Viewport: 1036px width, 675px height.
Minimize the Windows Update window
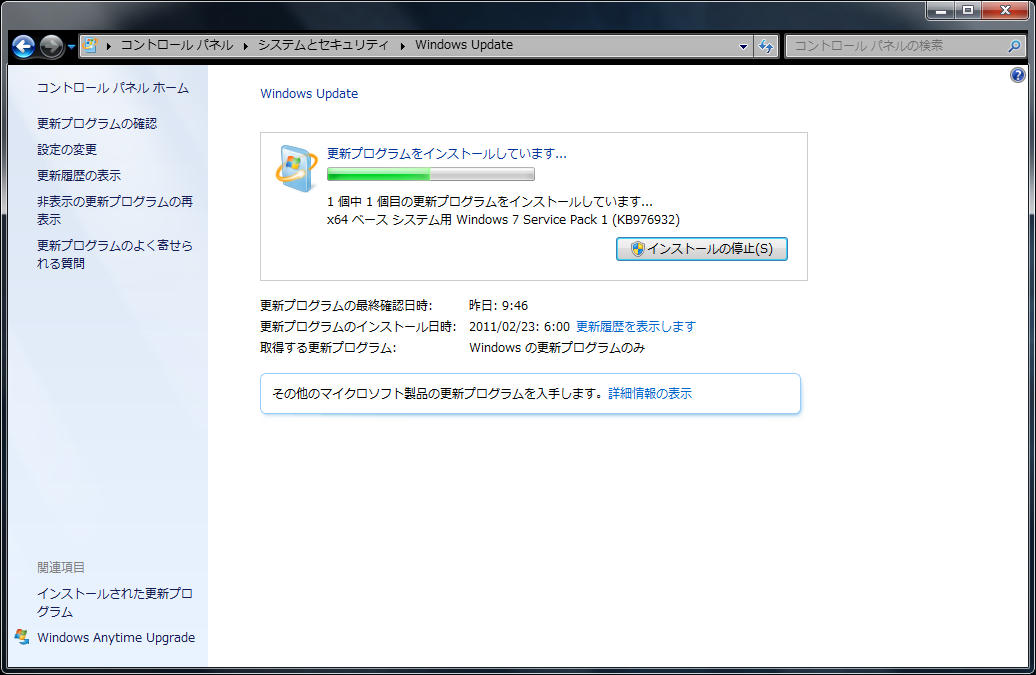940,11
